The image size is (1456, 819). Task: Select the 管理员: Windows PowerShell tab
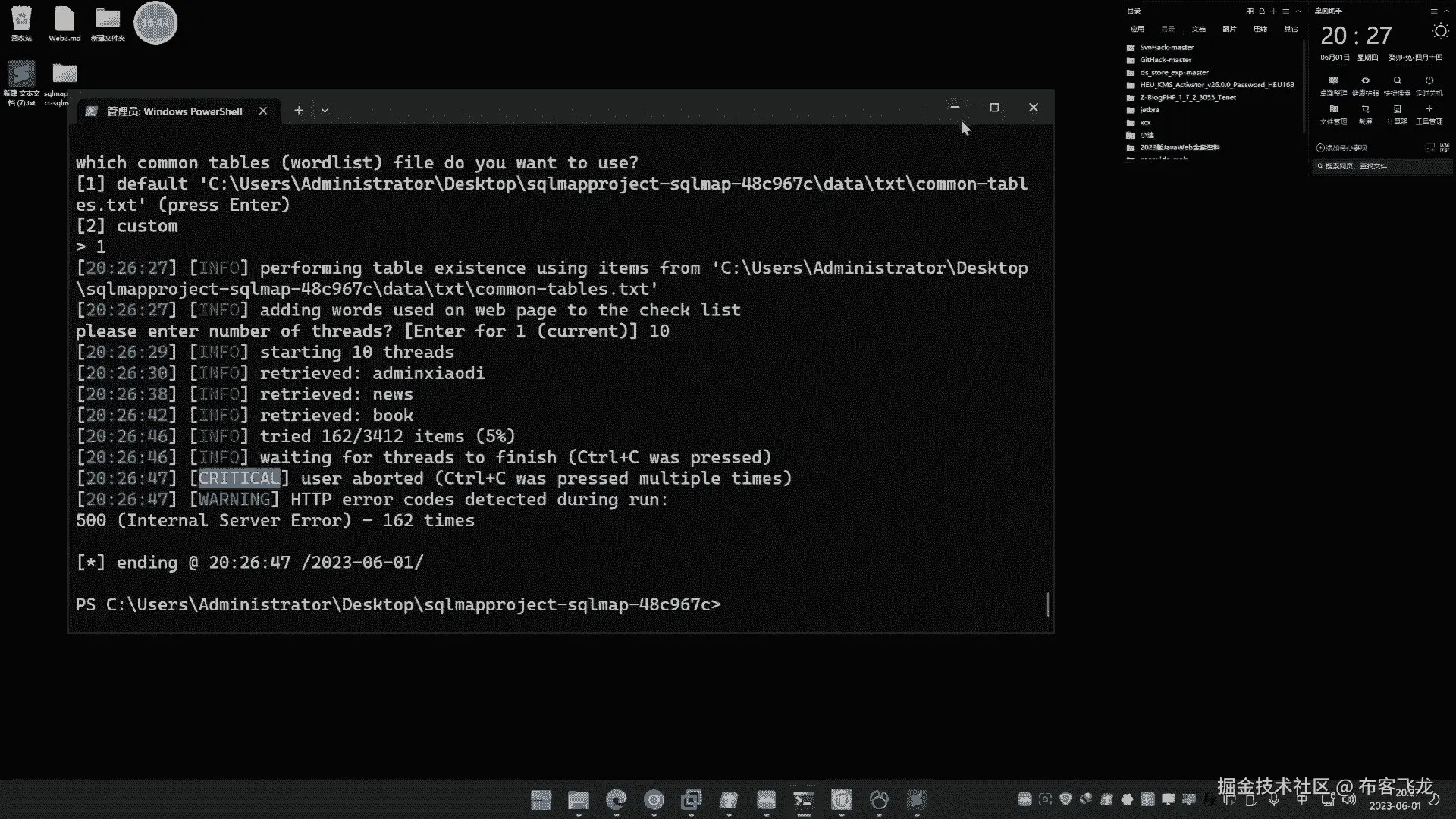174,111
